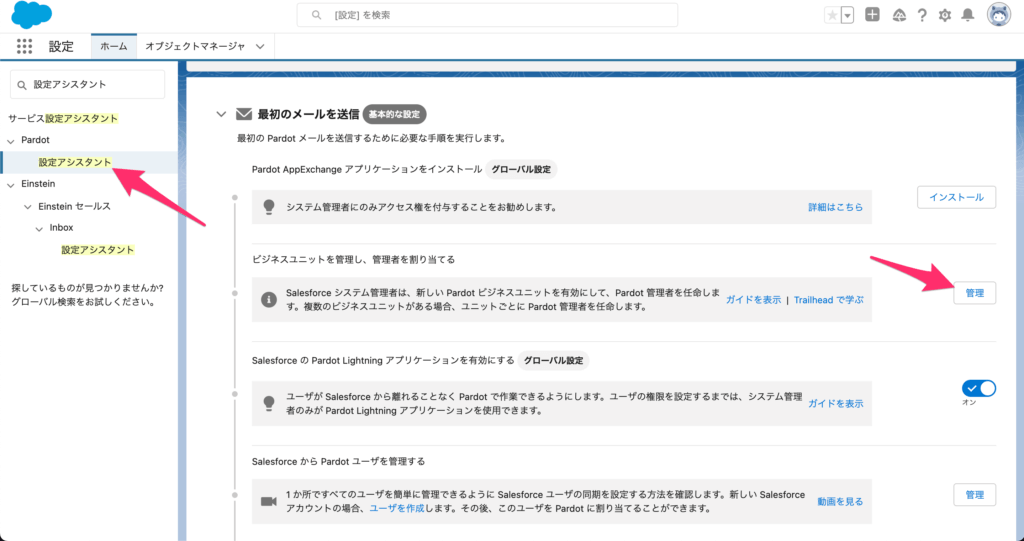Open the favorites list dropdown arrow
Image resolution: width=1024 pixels, height=541 pixels.
click(848, 15)
